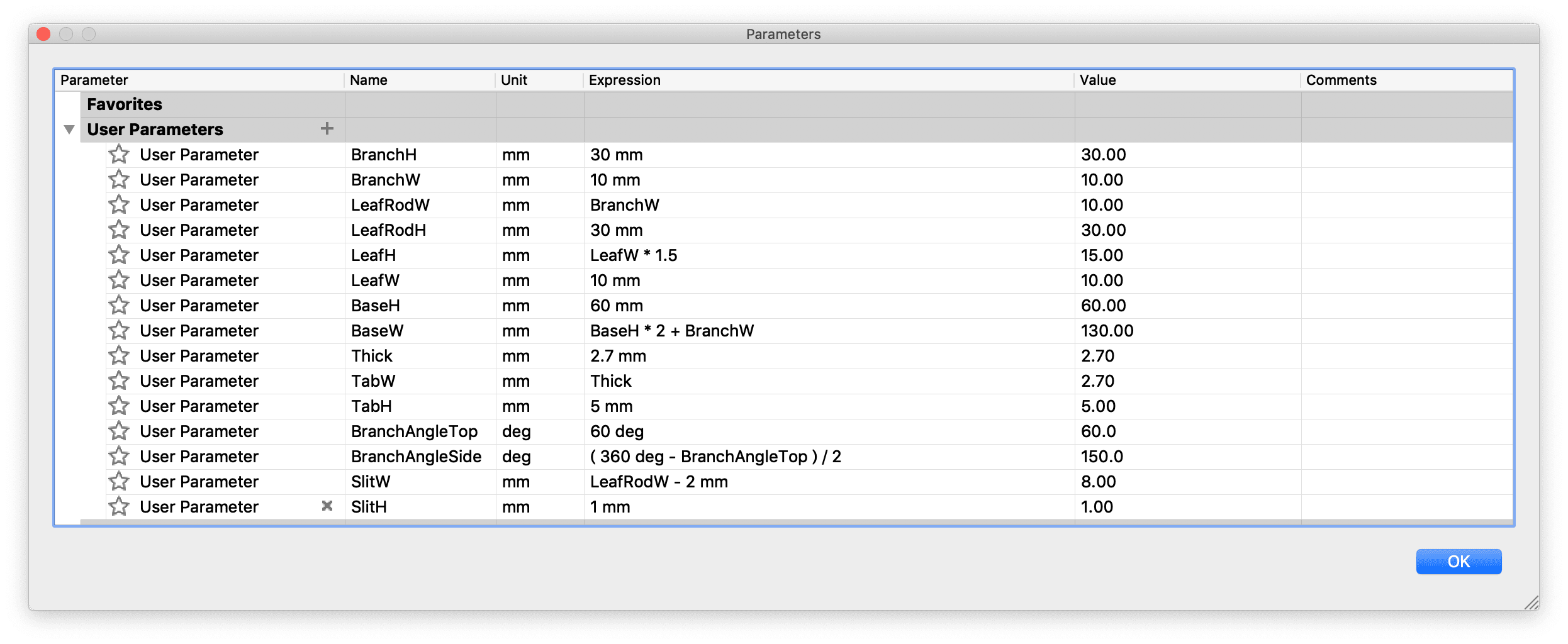This screenshot has height=644, width=1568.
Task: Mark Thick parameter star as favorite
Action: click(119, 356)
